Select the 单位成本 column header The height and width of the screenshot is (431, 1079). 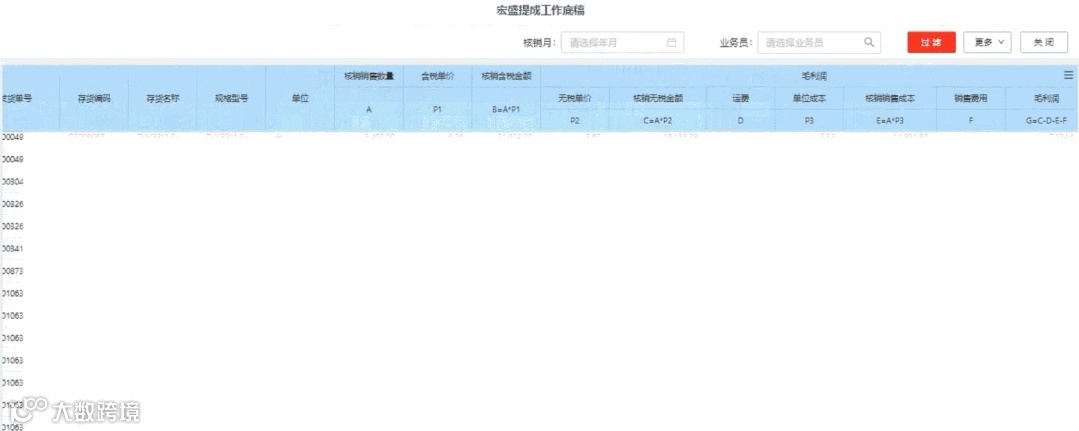(809, 98)
